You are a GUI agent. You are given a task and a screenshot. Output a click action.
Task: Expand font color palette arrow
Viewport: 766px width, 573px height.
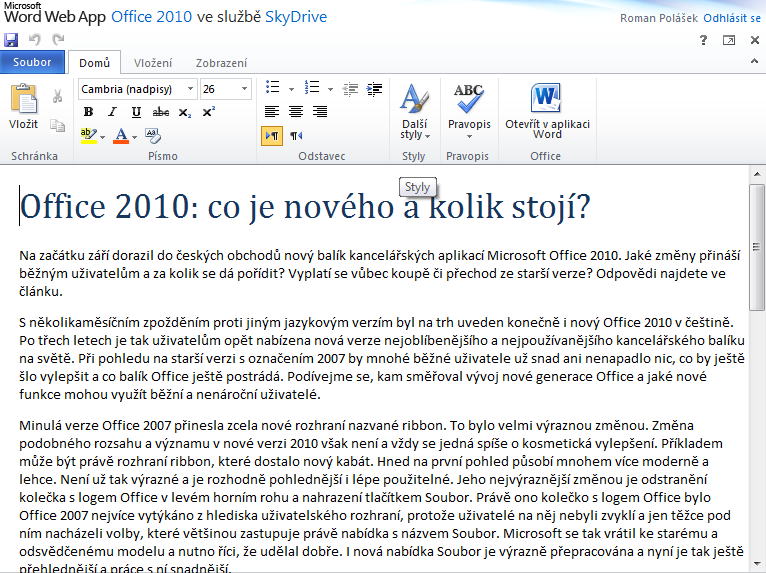tap(134, 137)
